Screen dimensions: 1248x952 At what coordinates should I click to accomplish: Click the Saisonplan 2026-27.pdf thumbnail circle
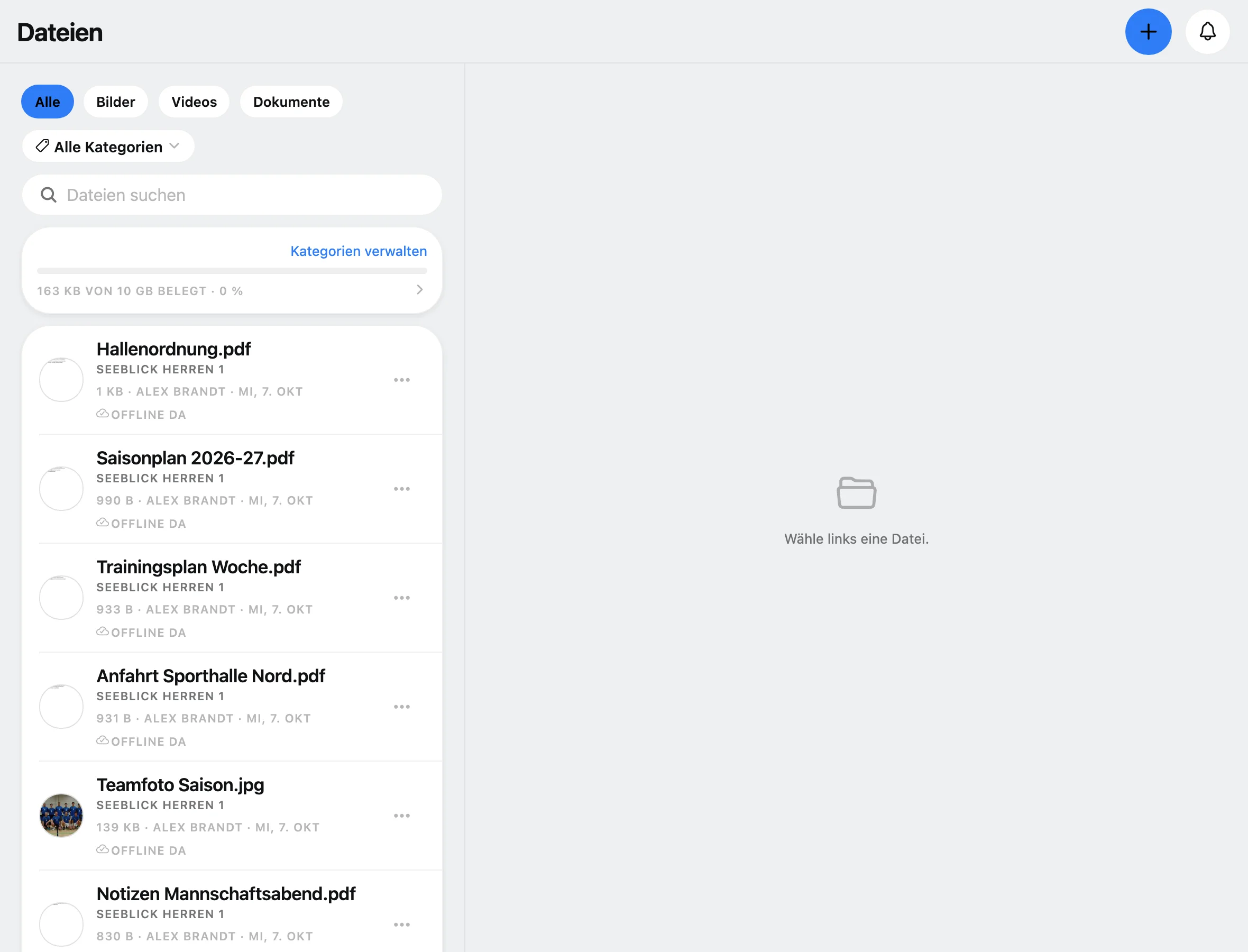point(61,489)
